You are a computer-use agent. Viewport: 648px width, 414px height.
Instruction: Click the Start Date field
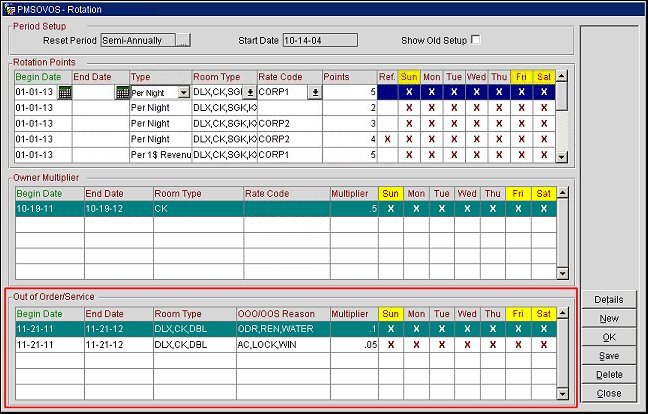click(x=317, y=41)
